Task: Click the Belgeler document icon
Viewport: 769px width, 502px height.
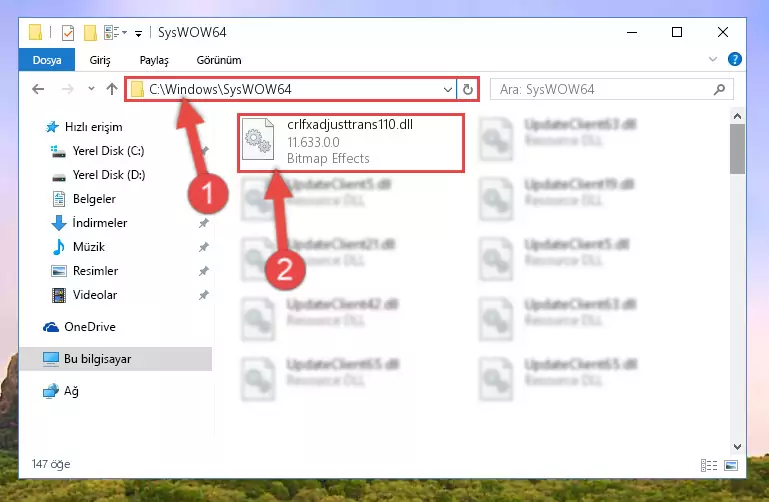Action: [59, 199]
